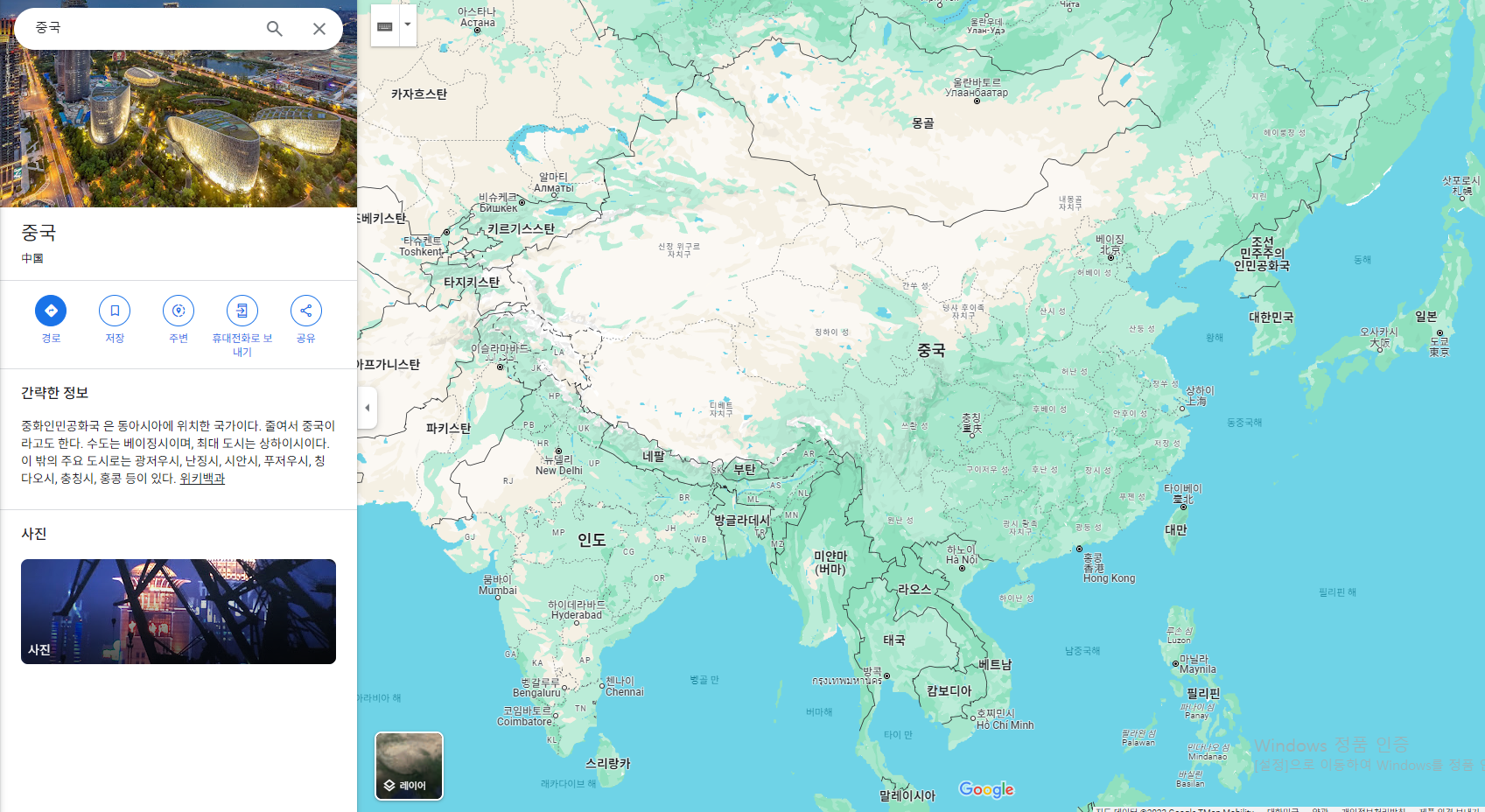Open the keyboard input tool icon
This screenshot has width=1485, height=812.
pyautogui.click(x=385, y=26)
